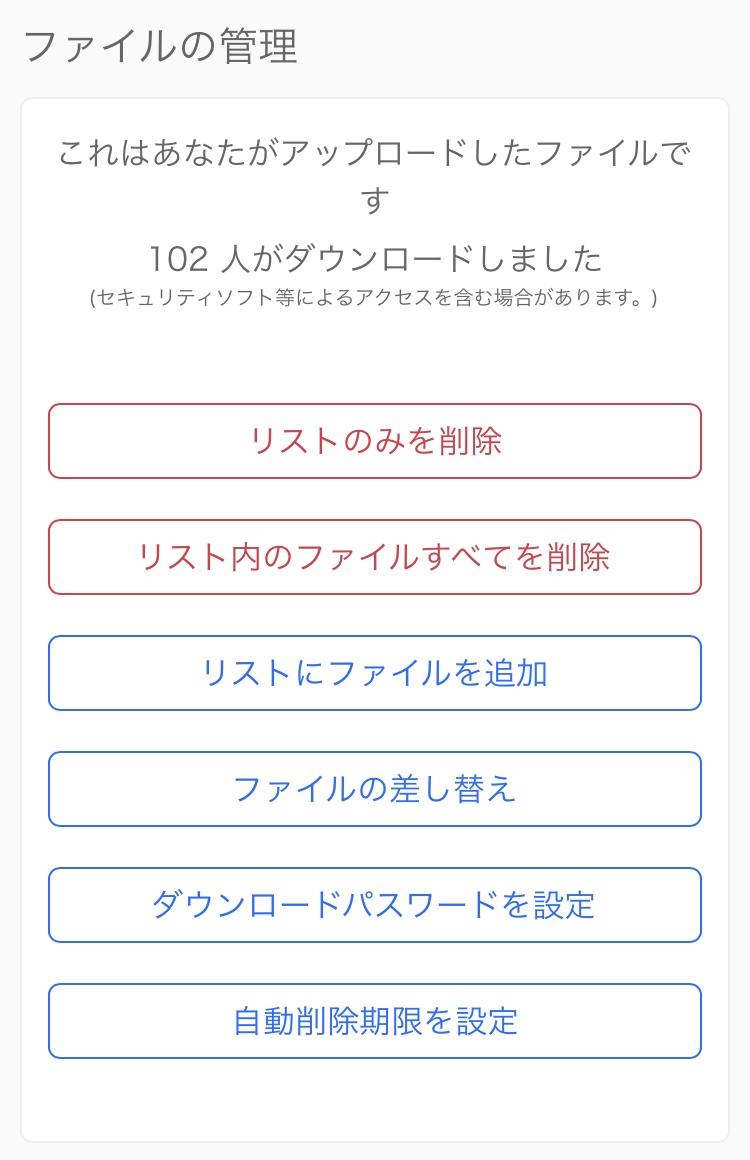This screenshot has width=750, height=1160.
Task: Tap 自動削除期限を設定 button
Action: pyautogui.click(x=375, y=1021)
